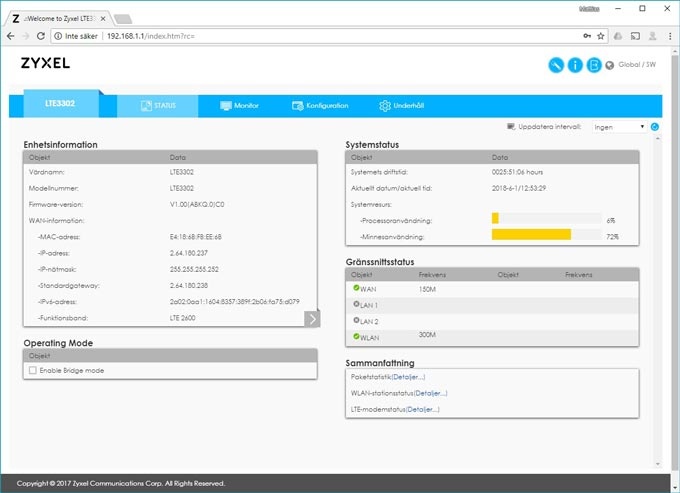Open the Uppdatera intervall dropdown

point(618,127)
